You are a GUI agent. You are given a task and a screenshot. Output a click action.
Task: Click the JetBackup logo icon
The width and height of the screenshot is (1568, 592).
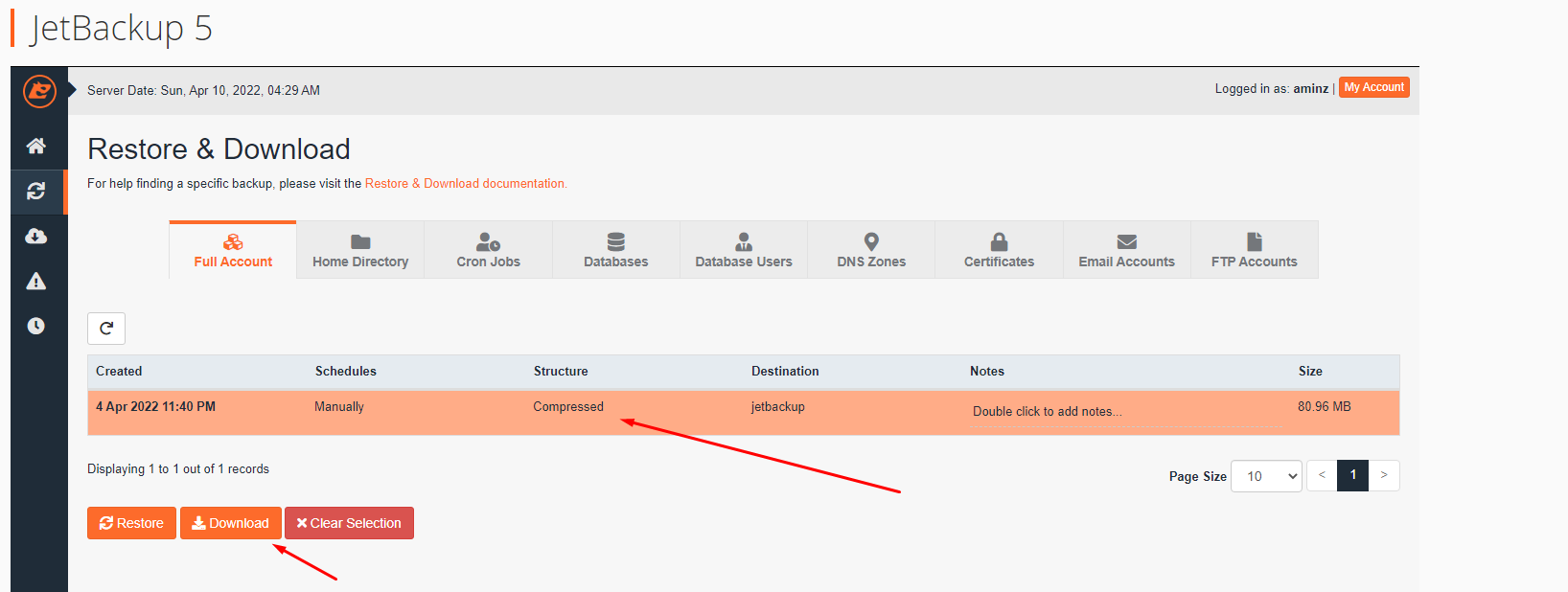[x=39, y=91]
